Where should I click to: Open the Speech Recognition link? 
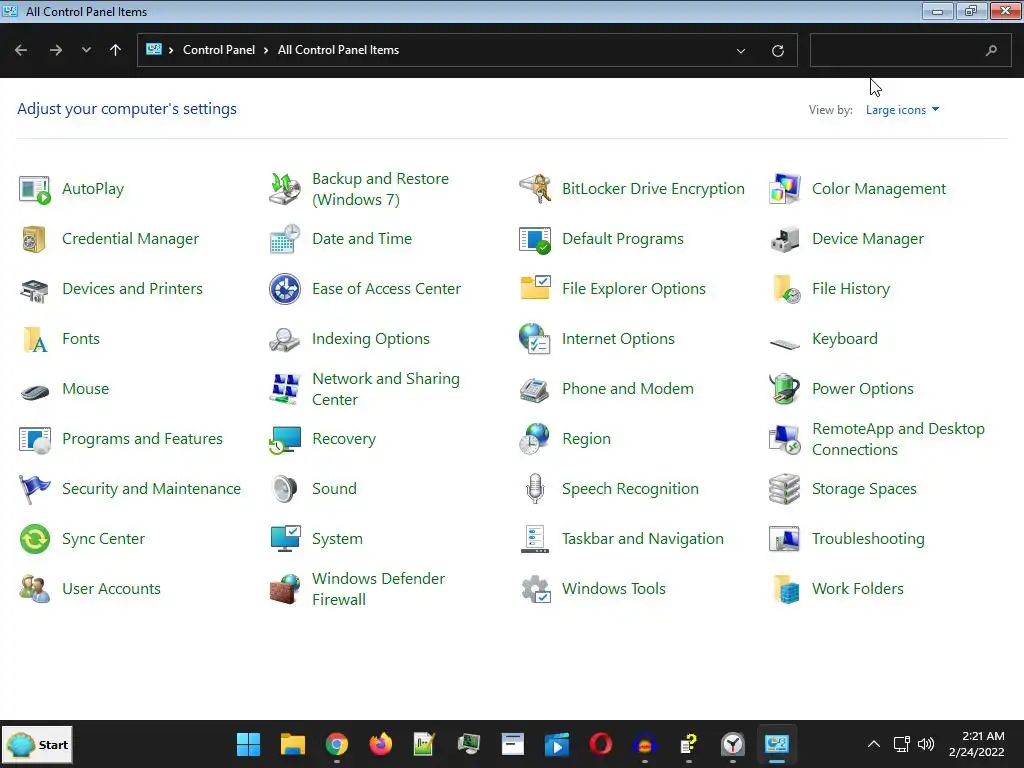tap(630, 489)
